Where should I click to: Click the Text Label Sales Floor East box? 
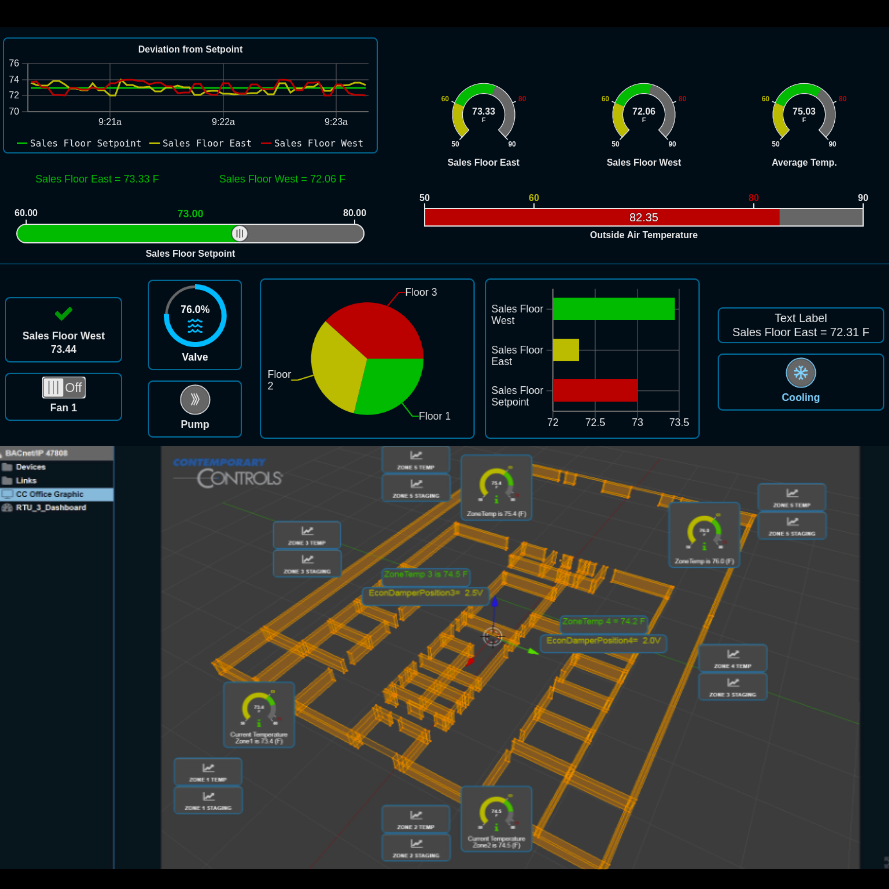(801, 325)
